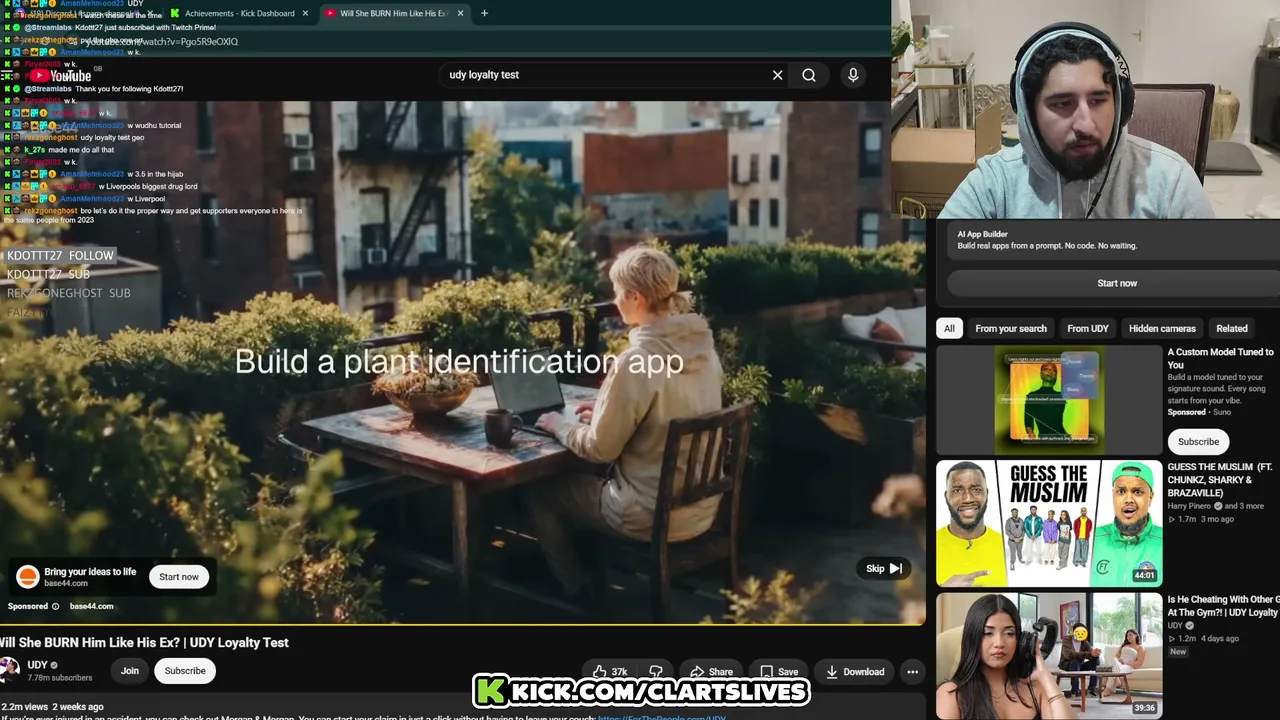
Task: Start voice search with the microphone
Action: 853,75
